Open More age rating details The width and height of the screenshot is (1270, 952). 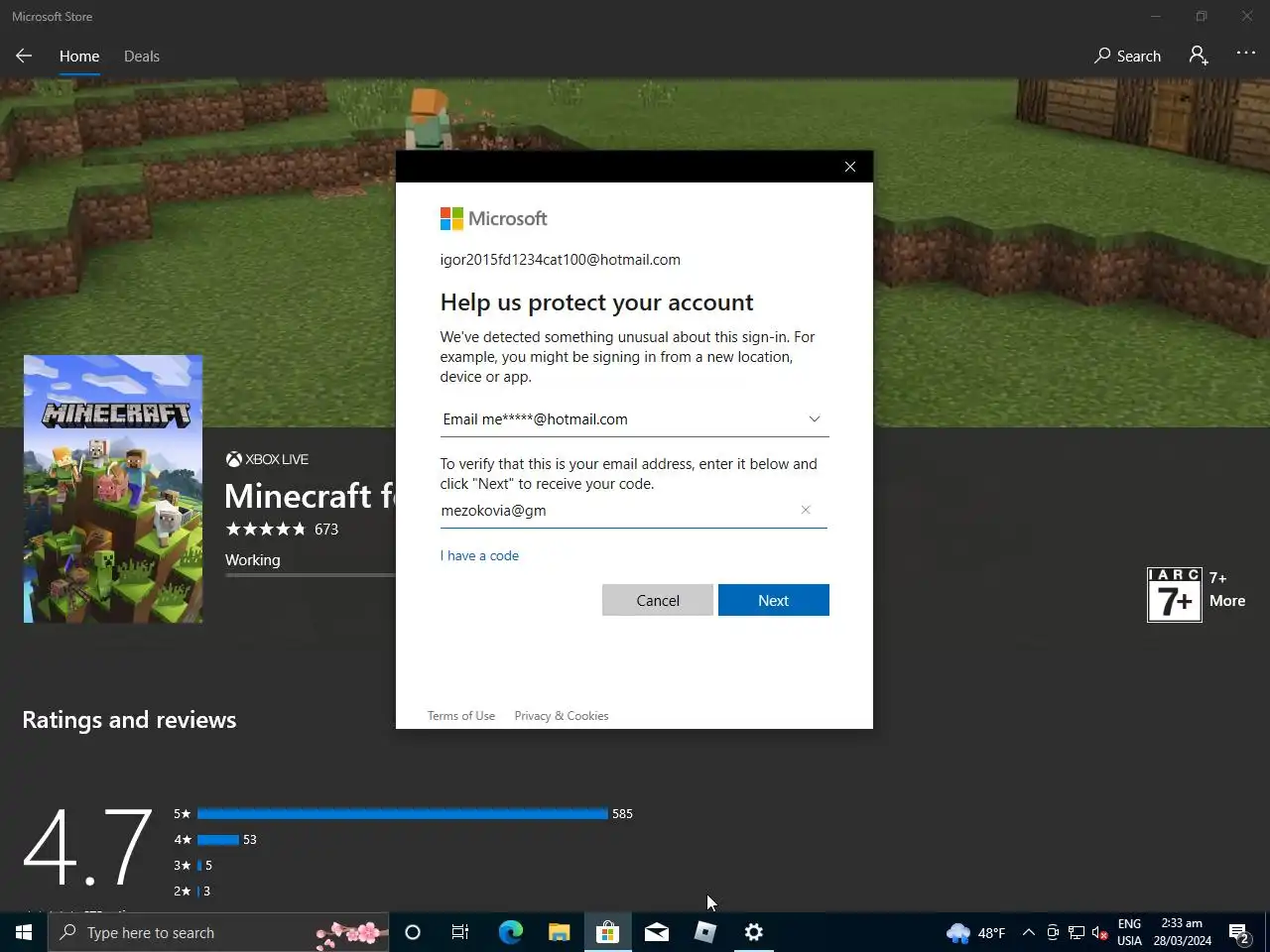click(x=1227, y=601)
